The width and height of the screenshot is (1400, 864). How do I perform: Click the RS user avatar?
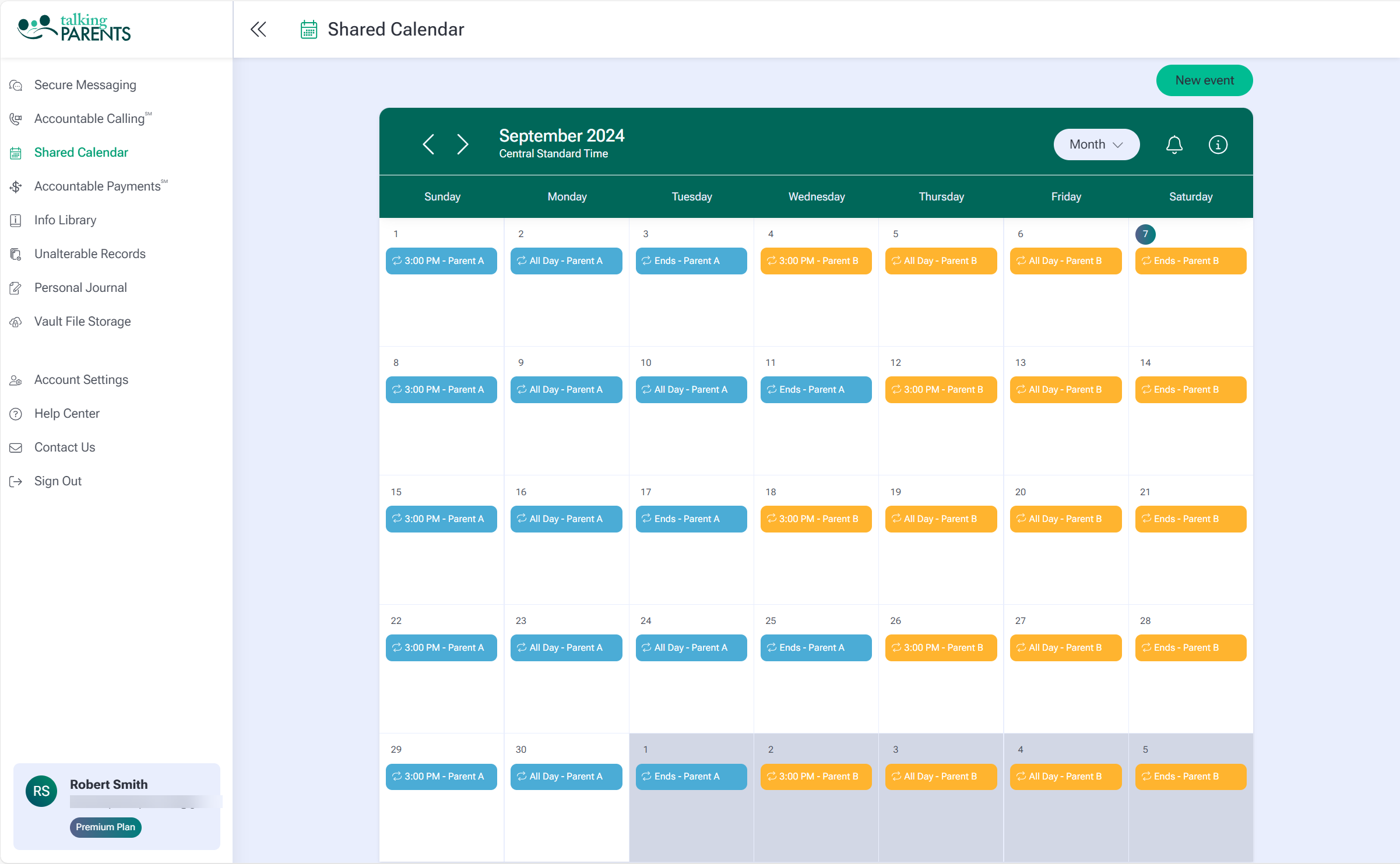(x=41, y=791)
